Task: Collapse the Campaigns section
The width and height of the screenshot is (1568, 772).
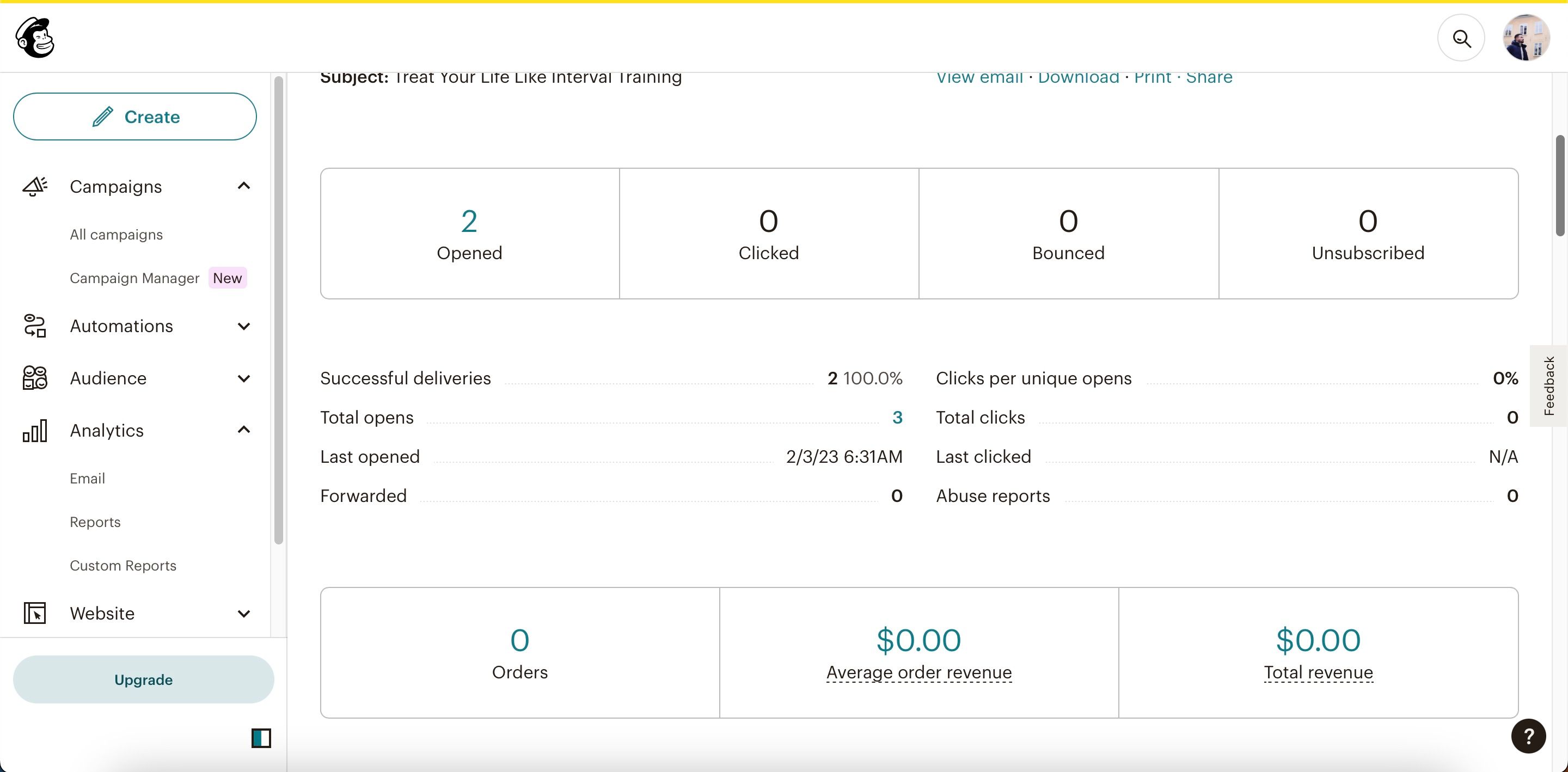Action: [x=244, y=186]
